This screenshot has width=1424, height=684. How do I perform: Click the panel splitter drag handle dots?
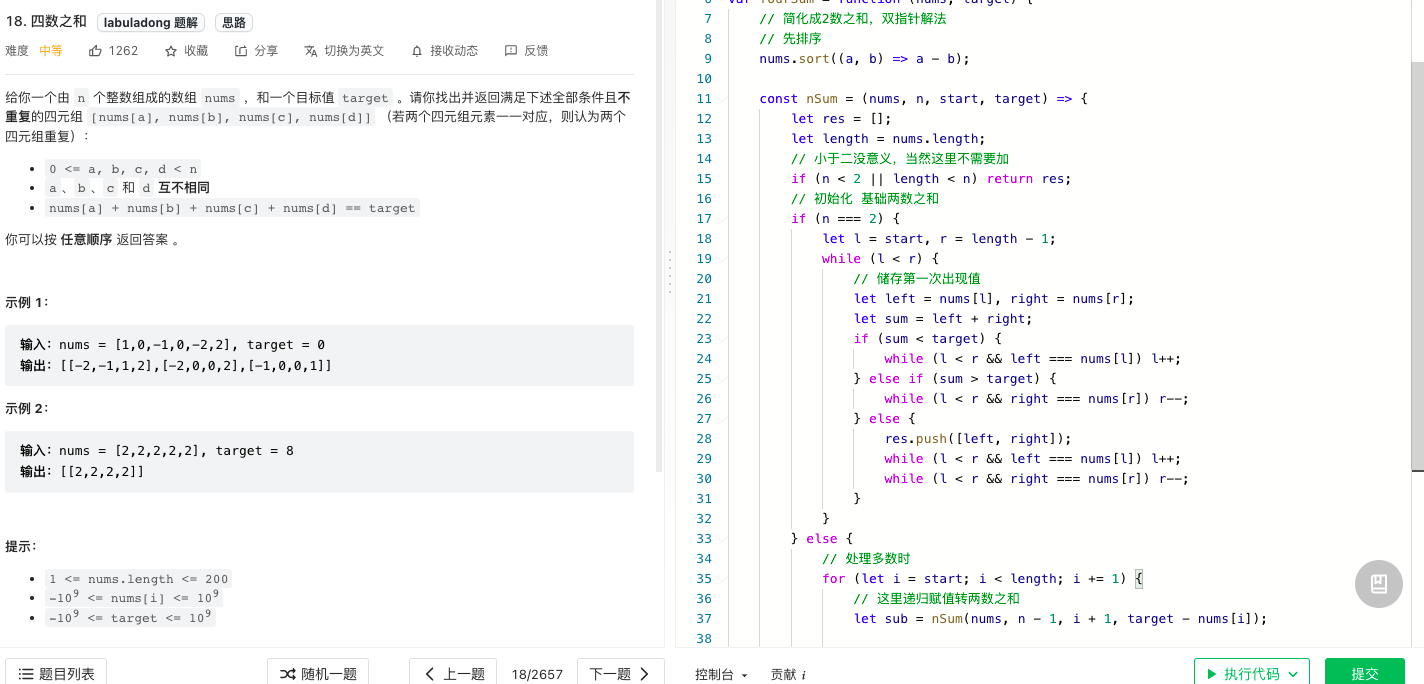tap(669, 271)
